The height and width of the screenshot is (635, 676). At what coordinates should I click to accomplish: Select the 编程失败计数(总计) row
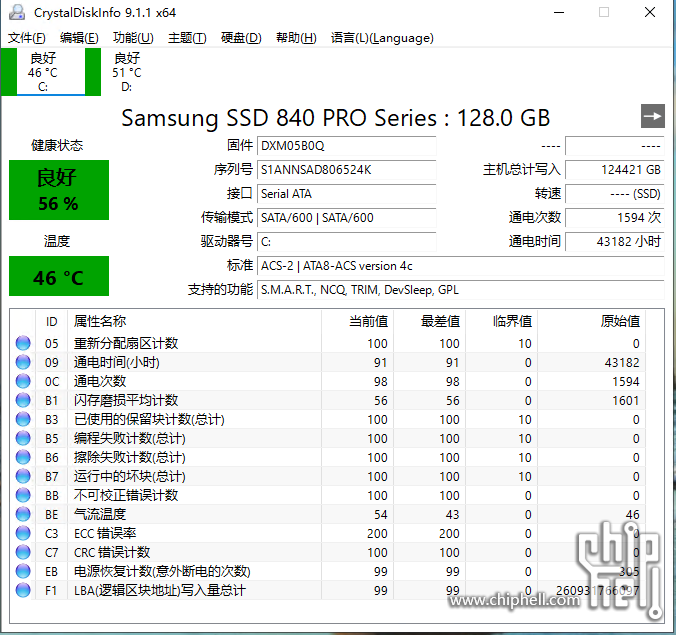coord(328,438)
